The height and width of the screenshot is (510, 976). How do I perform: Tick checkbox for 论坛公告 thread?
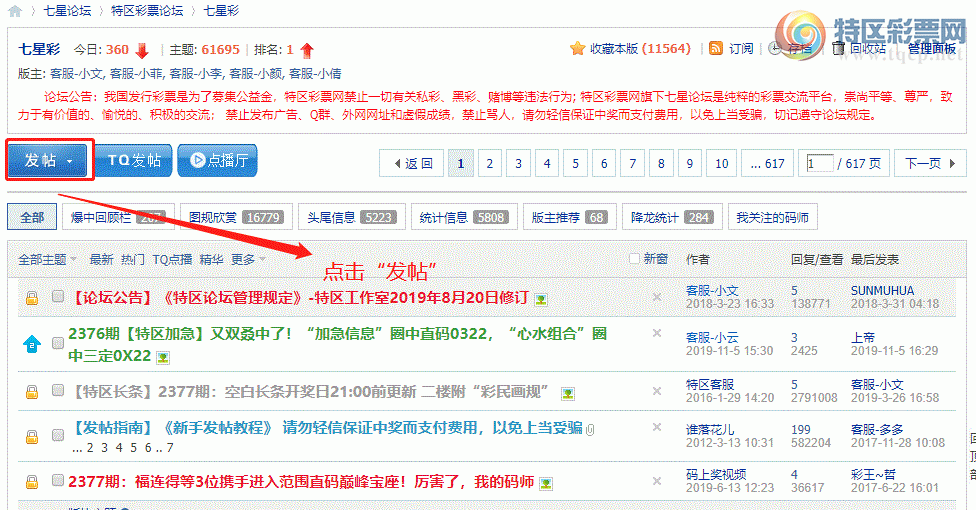58,296
